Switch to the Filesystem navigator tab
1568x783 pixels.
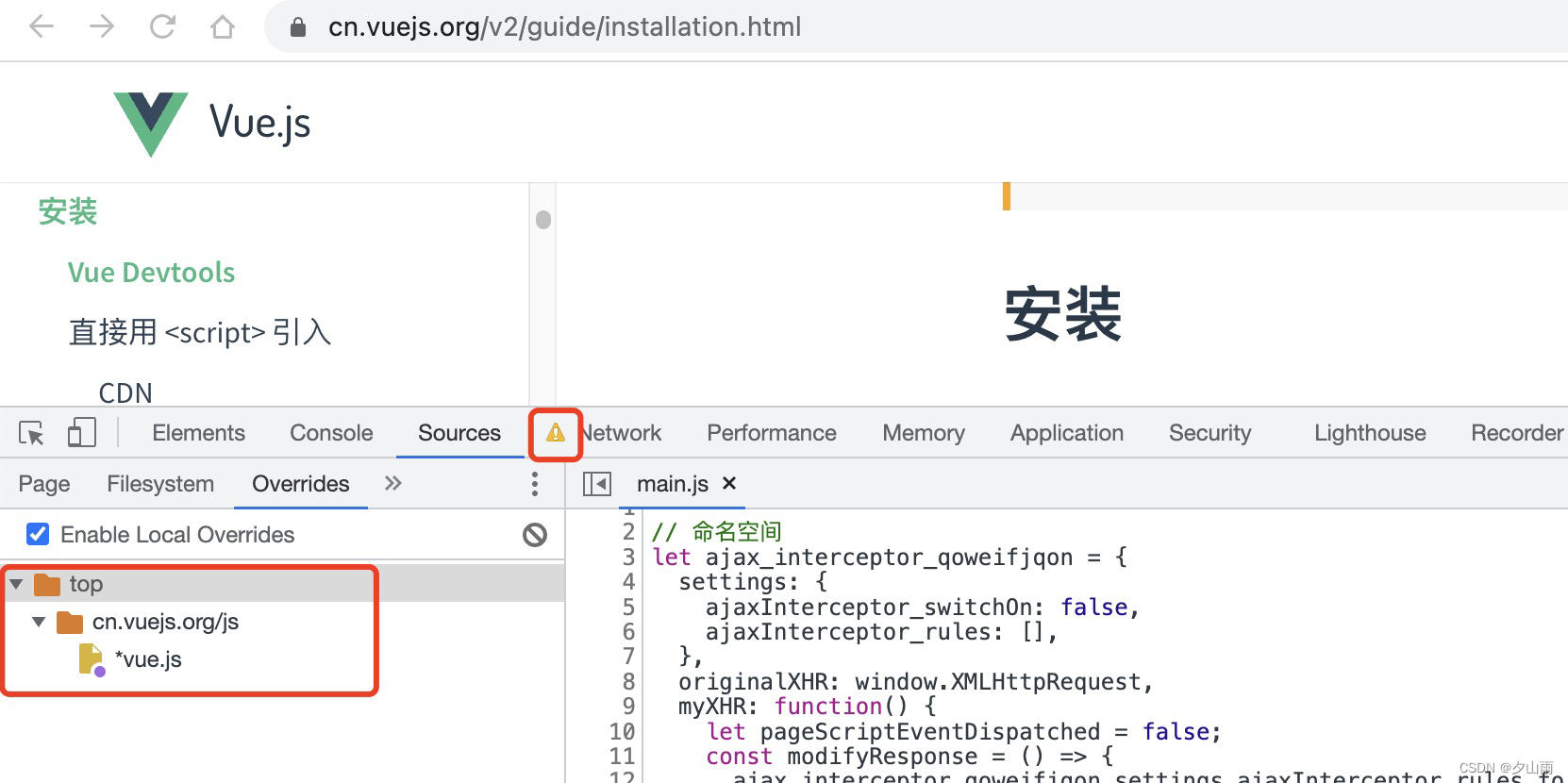click(x=160, y=484)
